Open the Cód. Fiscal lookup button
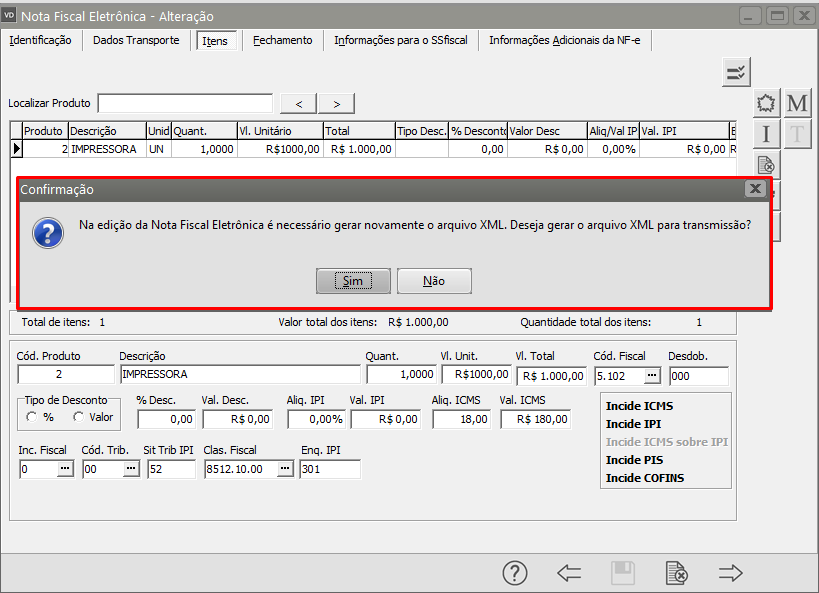The image size is (819, 593). point(652,375)
